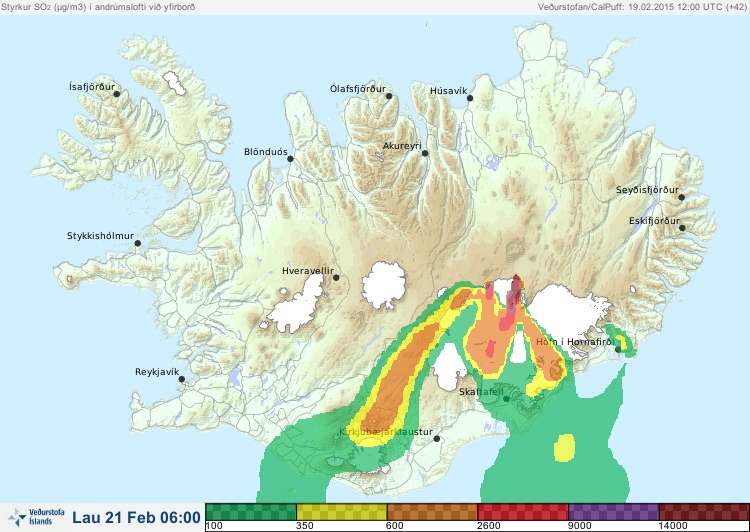Click the Ólafsfjörður marker dot

point(389,96)
